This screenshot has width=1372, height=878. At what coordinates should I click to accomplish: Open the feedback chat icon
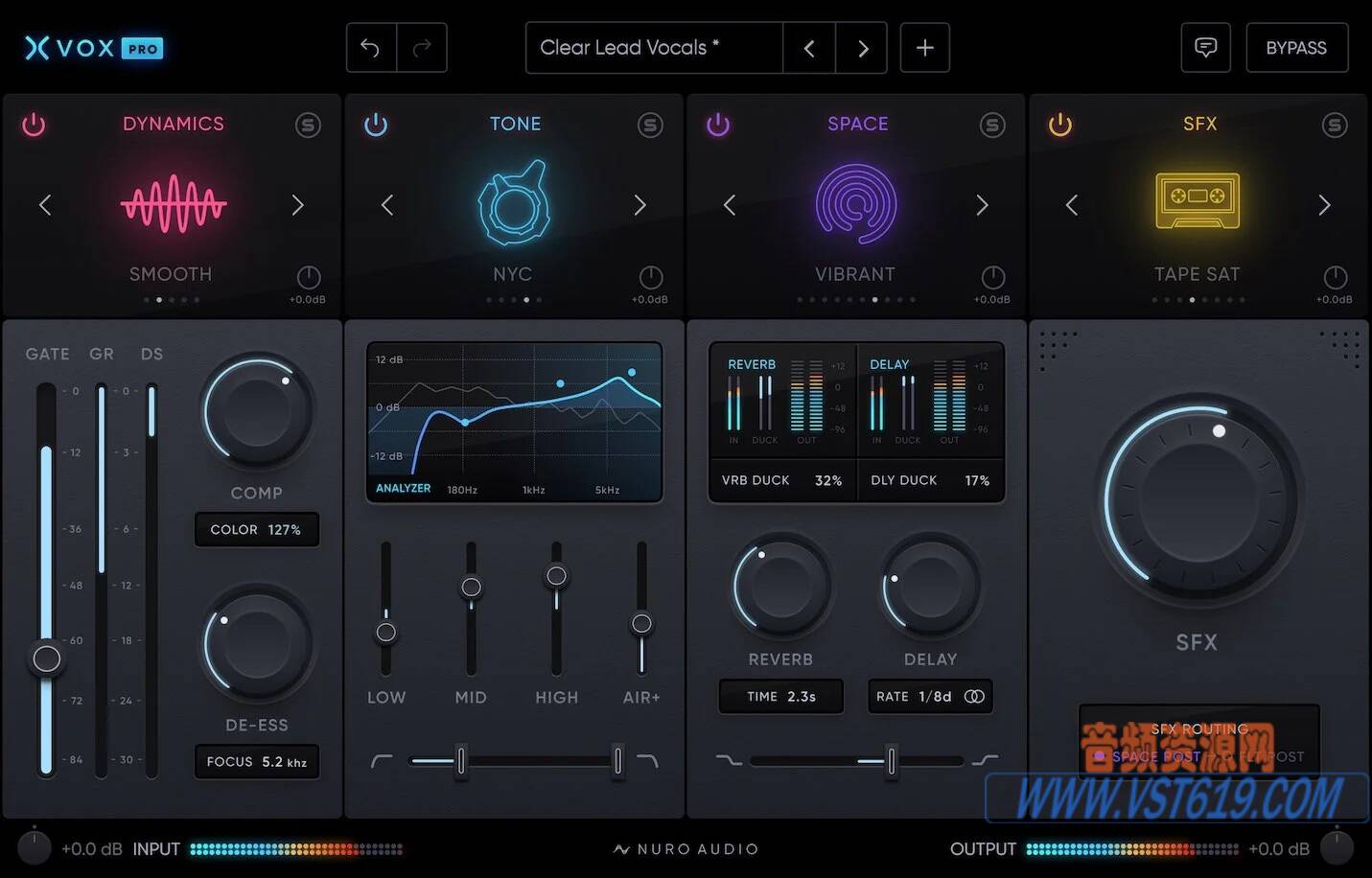pos(1205,47)
